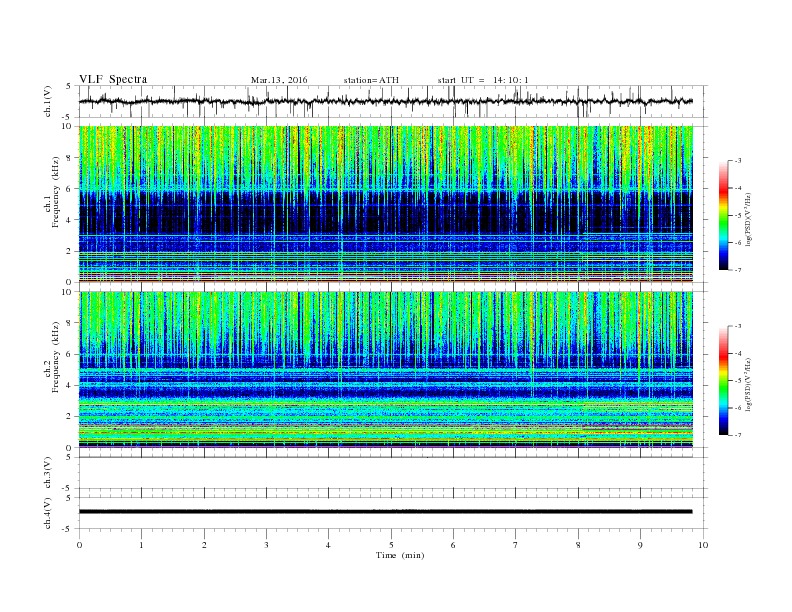Click the "8" tick on the Time axis
Viewport: 792px width, 612px height.
578,545
